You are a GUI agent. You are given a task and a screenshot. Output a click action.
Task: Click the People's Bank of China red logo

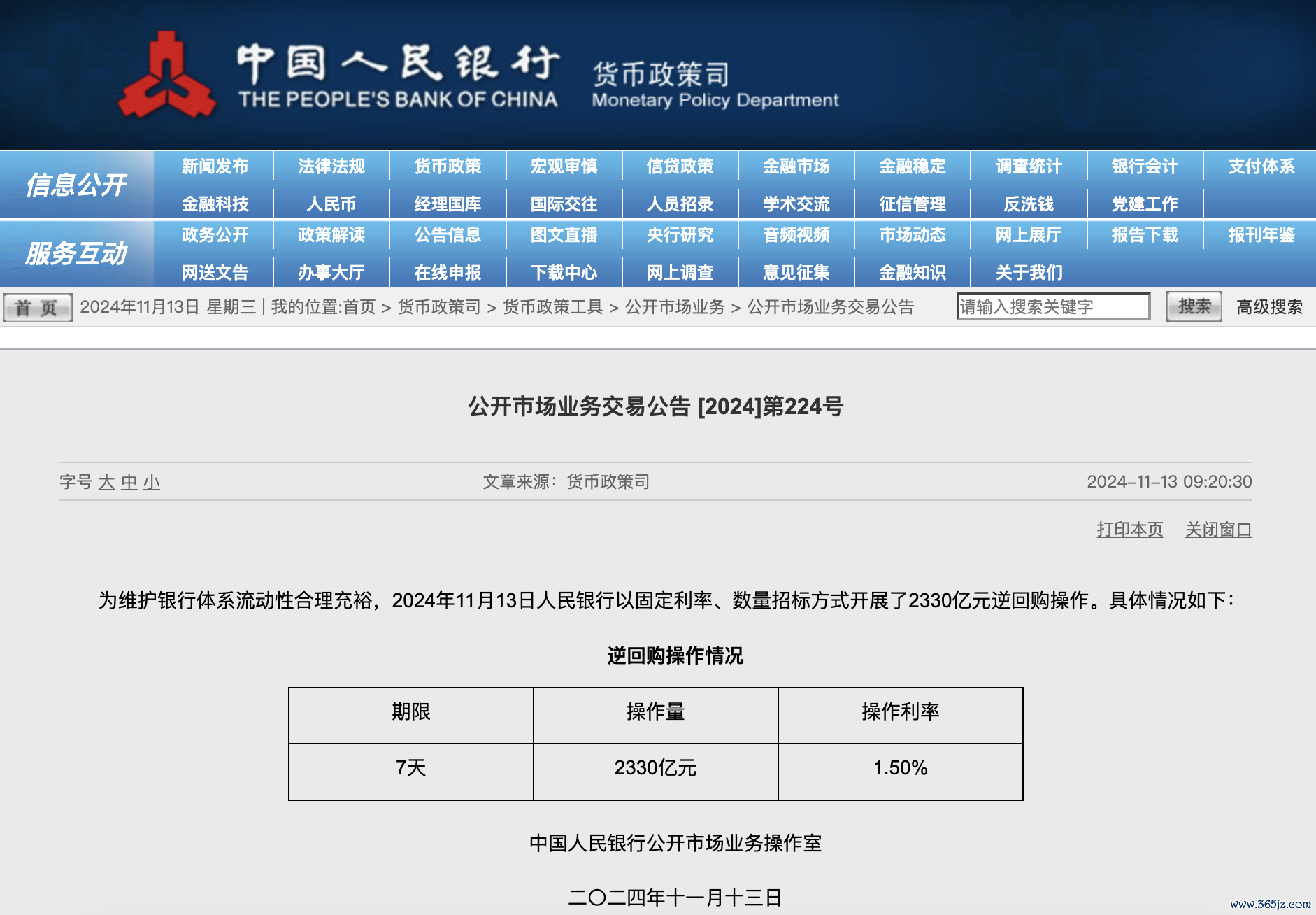pyautogui.click(x=166, y=76)
